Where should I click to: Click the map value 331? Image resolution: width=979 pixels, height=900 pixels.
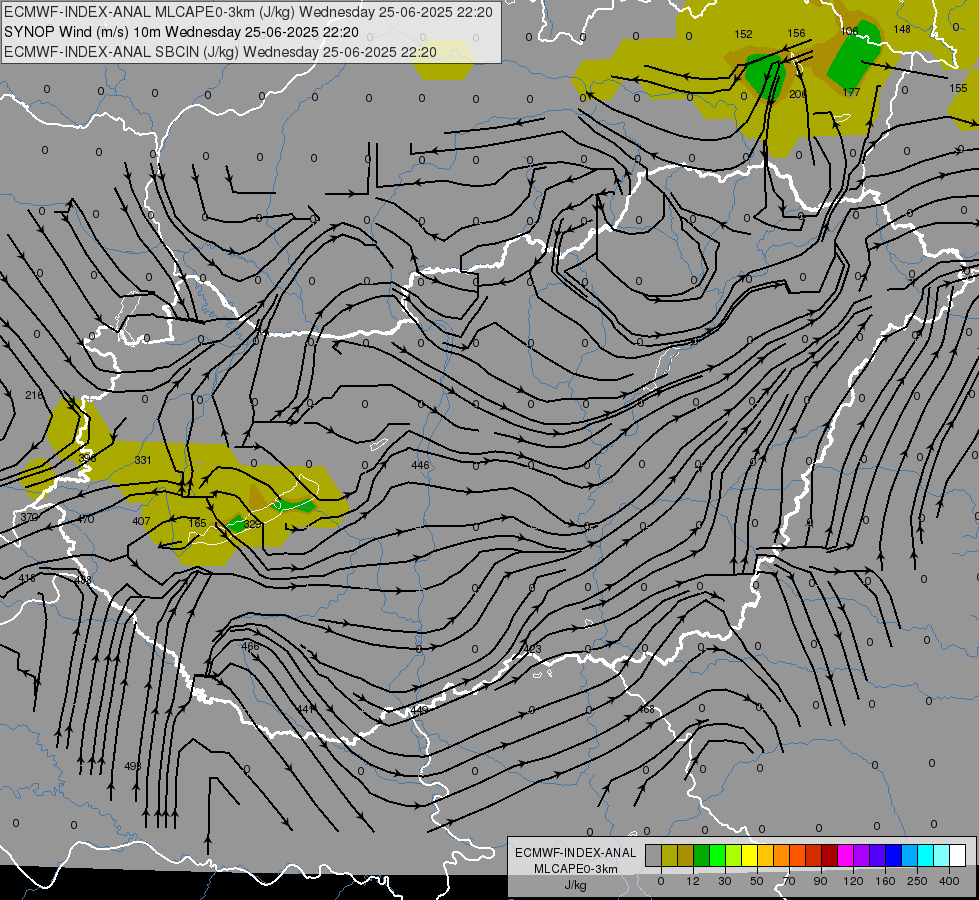click(143, 460)
